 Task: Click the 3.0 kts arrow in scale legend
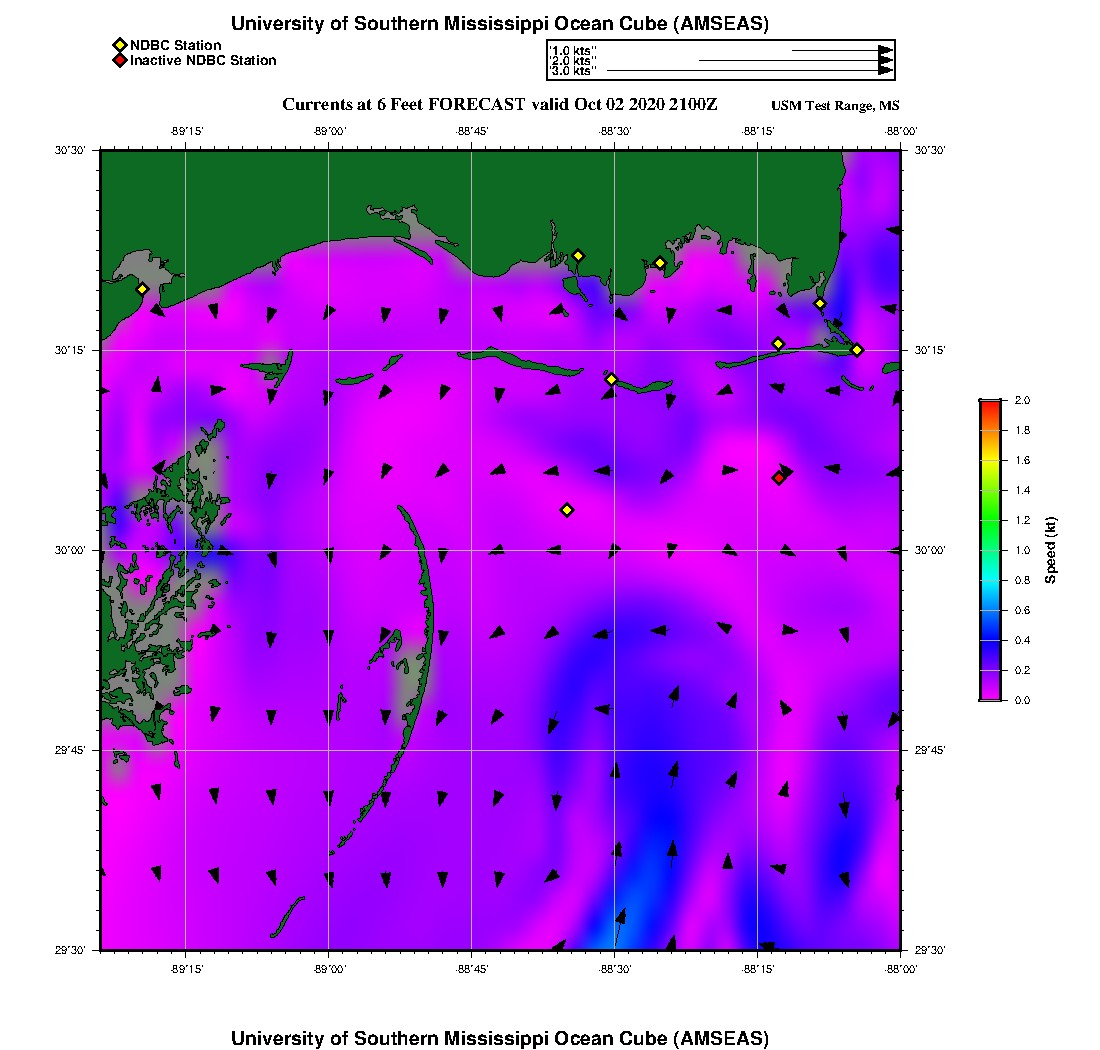point(748,71)
